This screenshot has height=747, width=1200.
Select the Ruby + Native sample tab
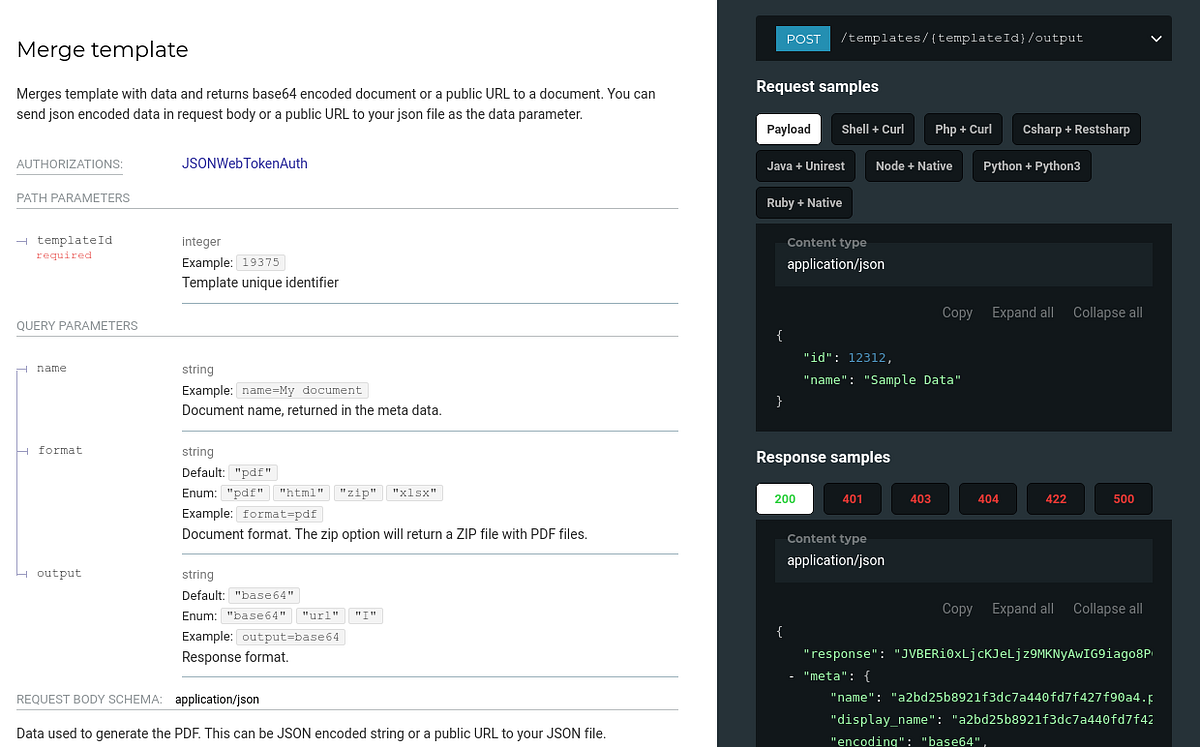coord(804,202)
